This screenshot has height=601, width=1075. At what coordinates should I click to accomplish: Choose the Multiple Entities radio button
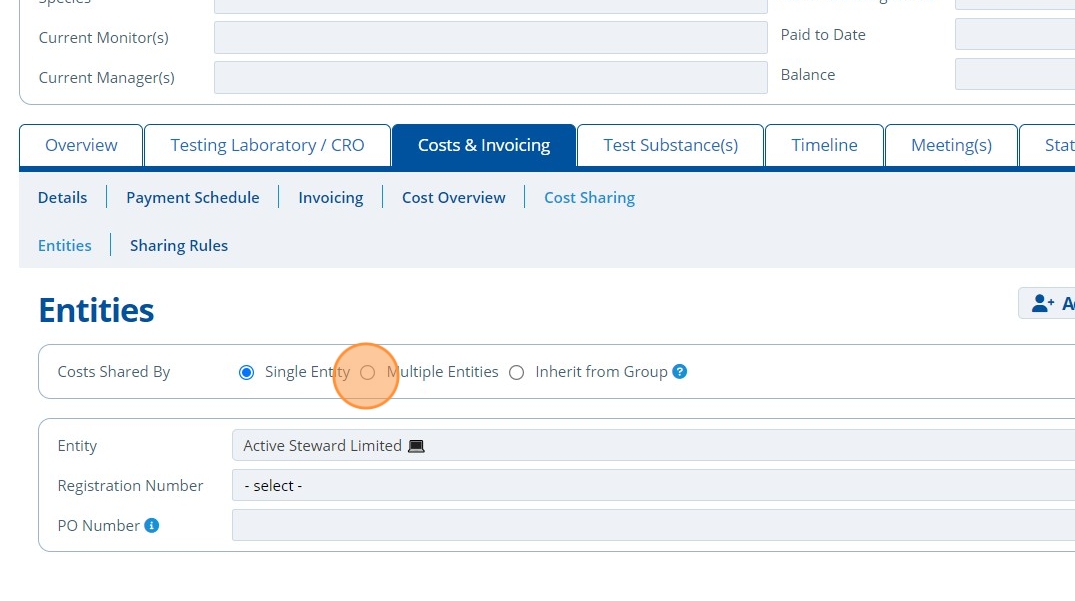[367, 372]
